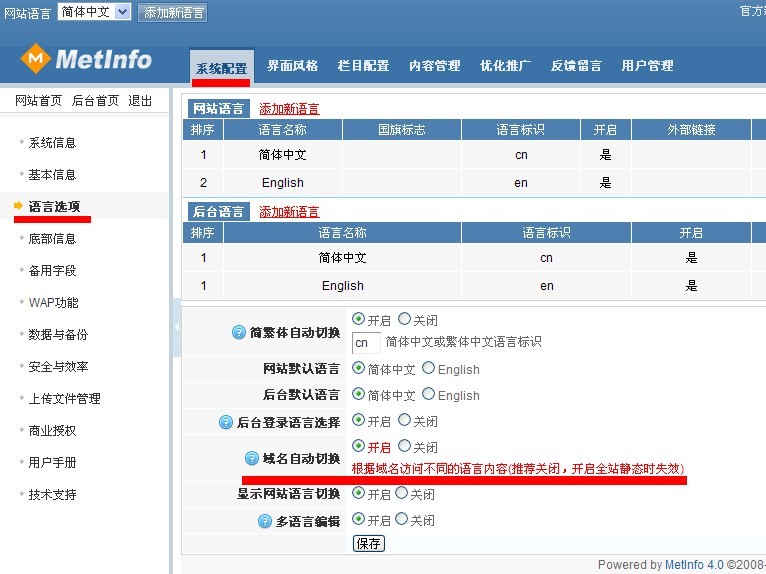Disable 简繁体自动切换 with 关闭 radio
Screen dimensions: 766x574
404,319
